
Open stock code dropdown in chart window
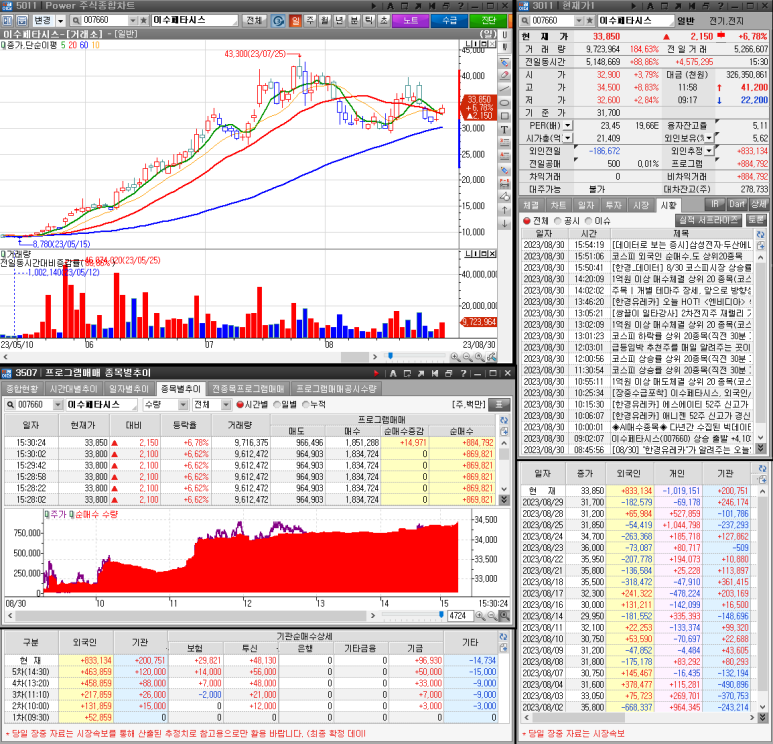pos(133,21)
